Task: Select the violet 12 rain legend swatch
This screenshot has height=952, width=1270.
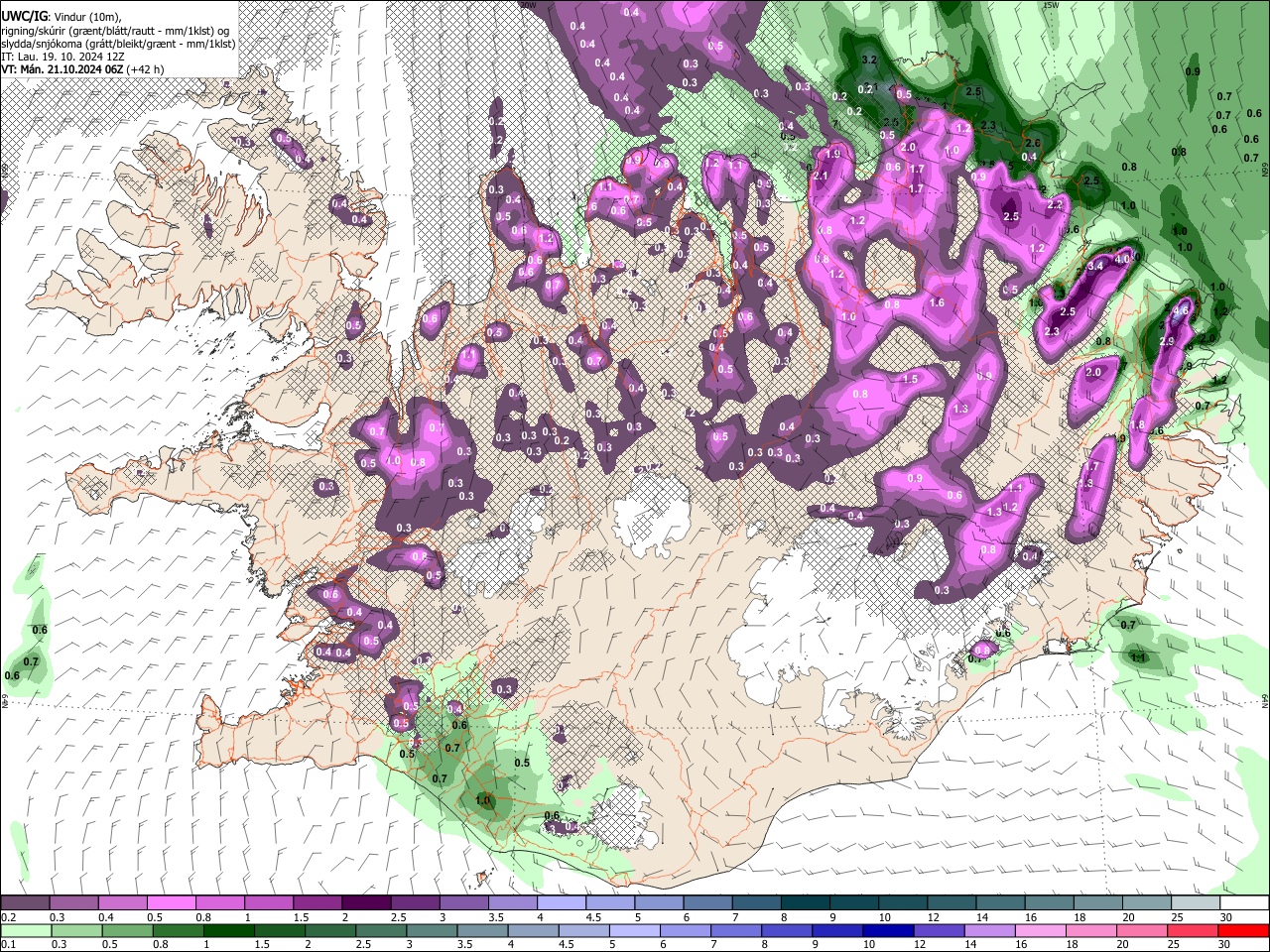Action: 940,931
